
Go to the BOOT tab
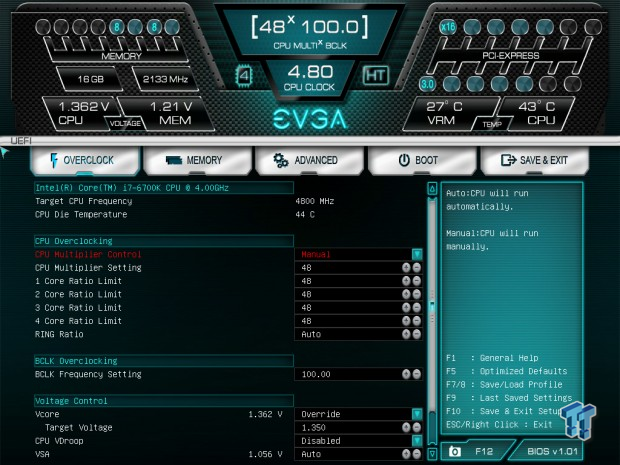tap(422, 161)
